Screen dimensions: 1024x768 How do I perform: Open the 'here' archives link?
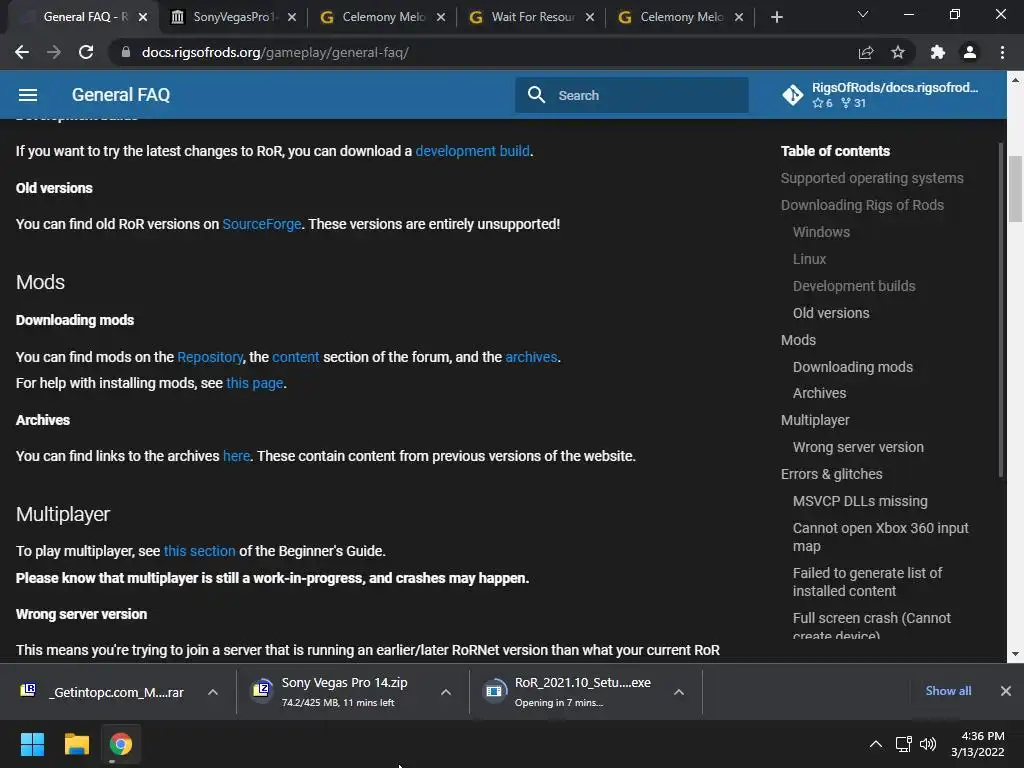pos(236,456)
